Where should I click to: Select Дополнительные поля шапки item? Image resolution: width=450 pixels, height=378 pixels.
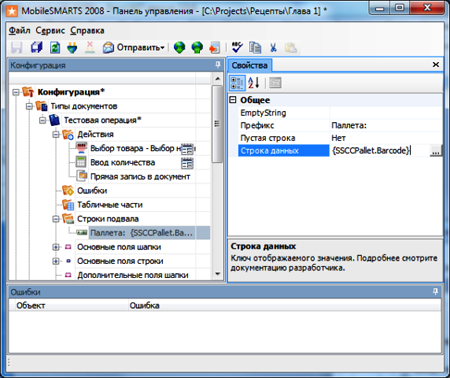pos(133,275)
